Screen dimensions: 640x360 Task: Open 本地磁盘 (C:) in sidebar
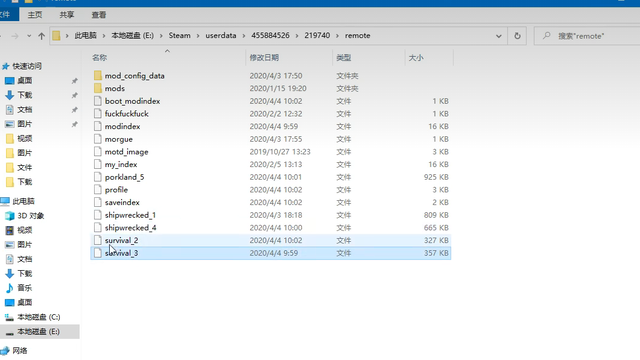(x=38, y=317)
